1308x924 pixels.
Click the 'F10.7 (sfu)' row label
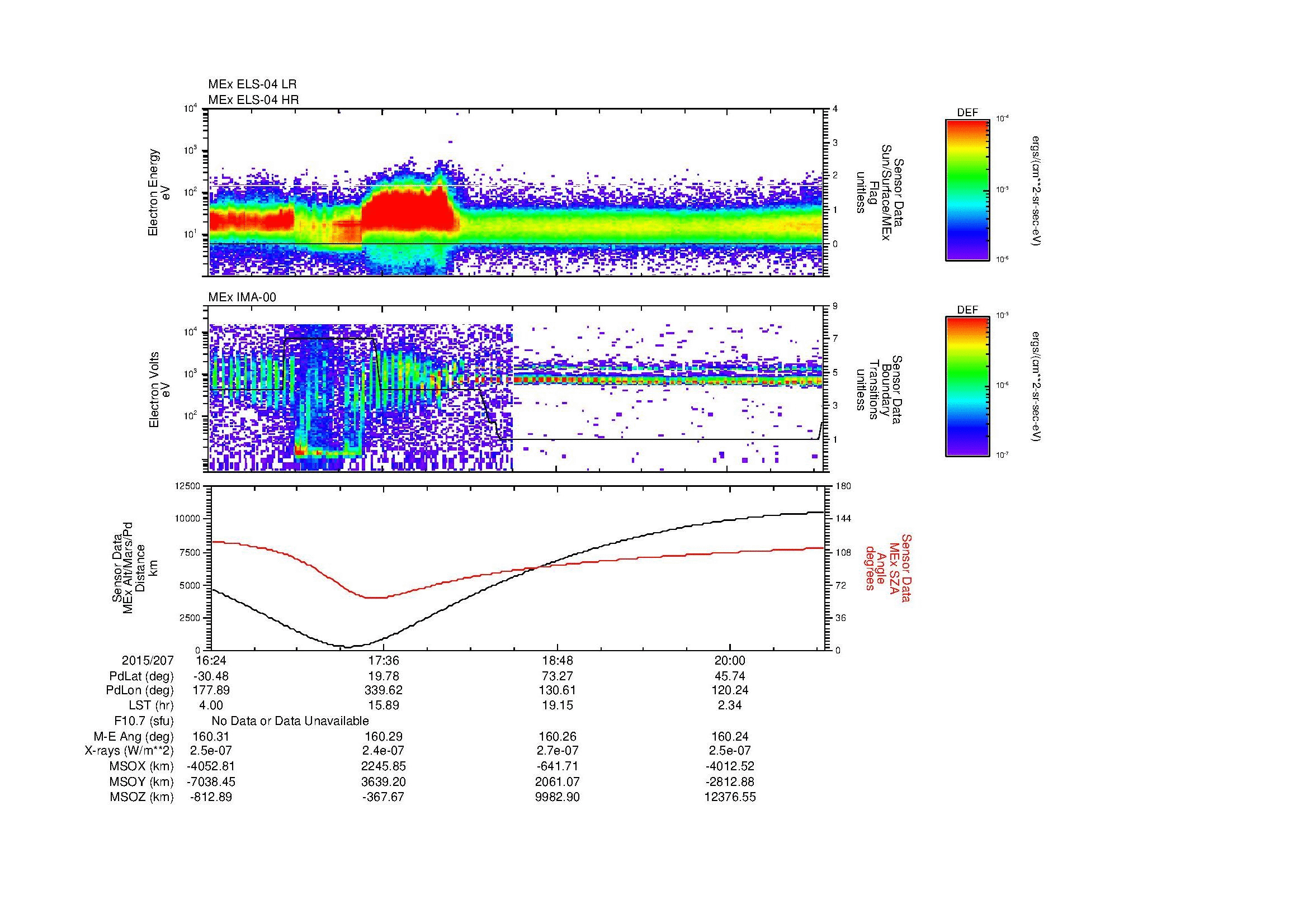(144, 721)
